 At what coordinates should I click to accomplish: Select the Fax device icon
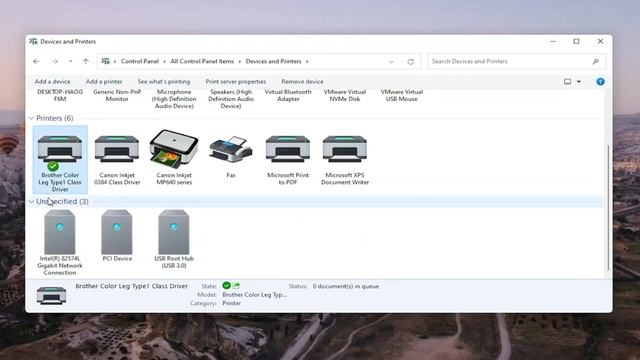click(231, 158)
